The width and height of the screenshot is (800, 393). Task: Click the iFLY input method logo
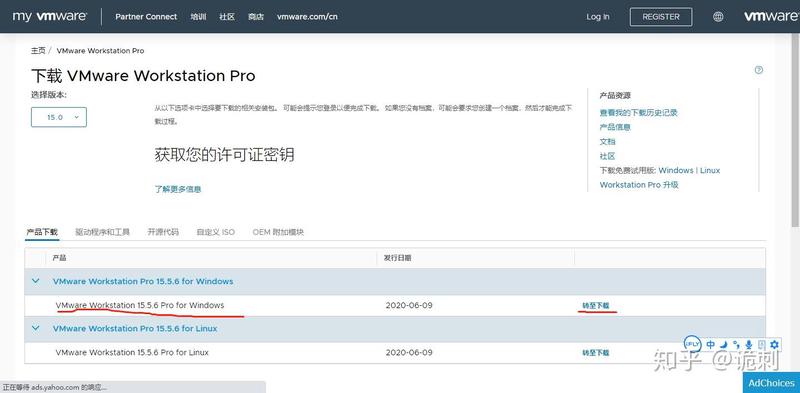coord(693,344)
